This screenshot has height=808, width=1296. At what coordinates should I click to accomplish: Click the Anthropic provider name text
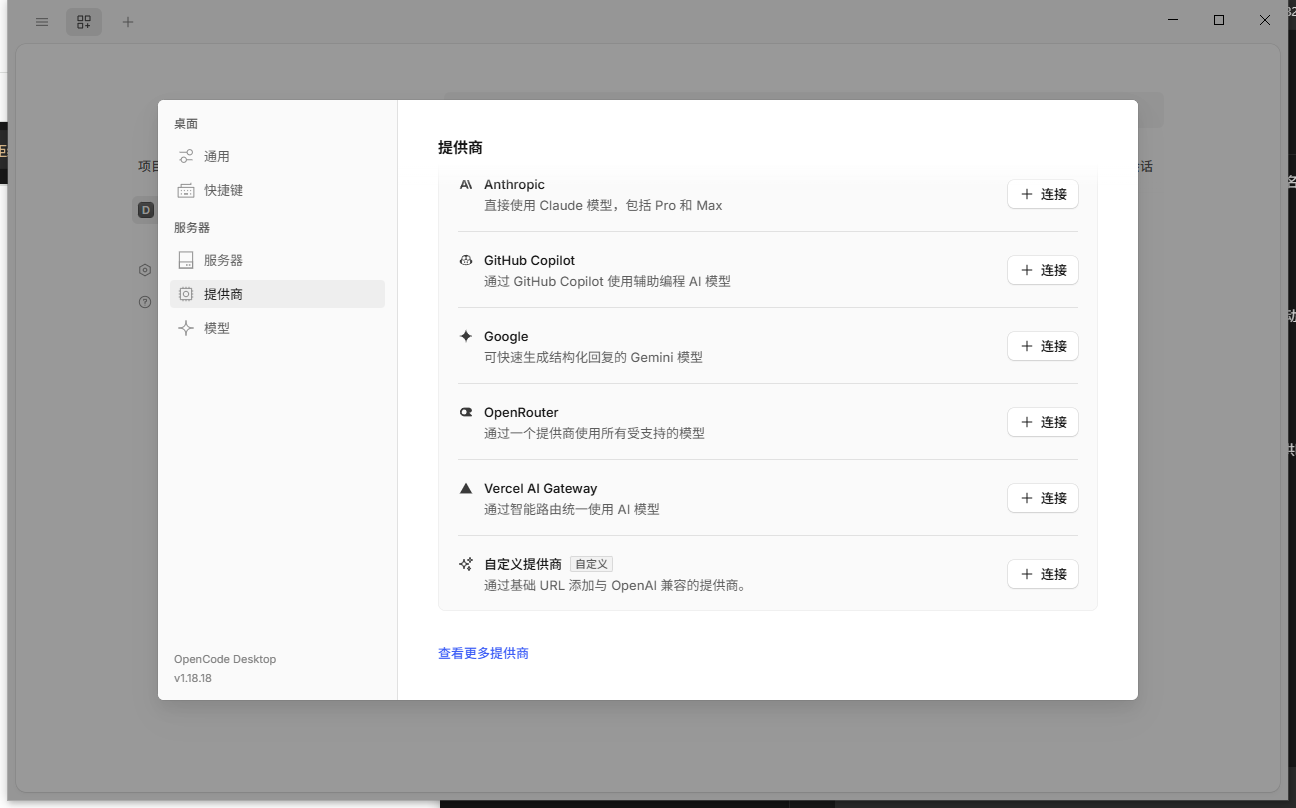(x=514, y=184)
